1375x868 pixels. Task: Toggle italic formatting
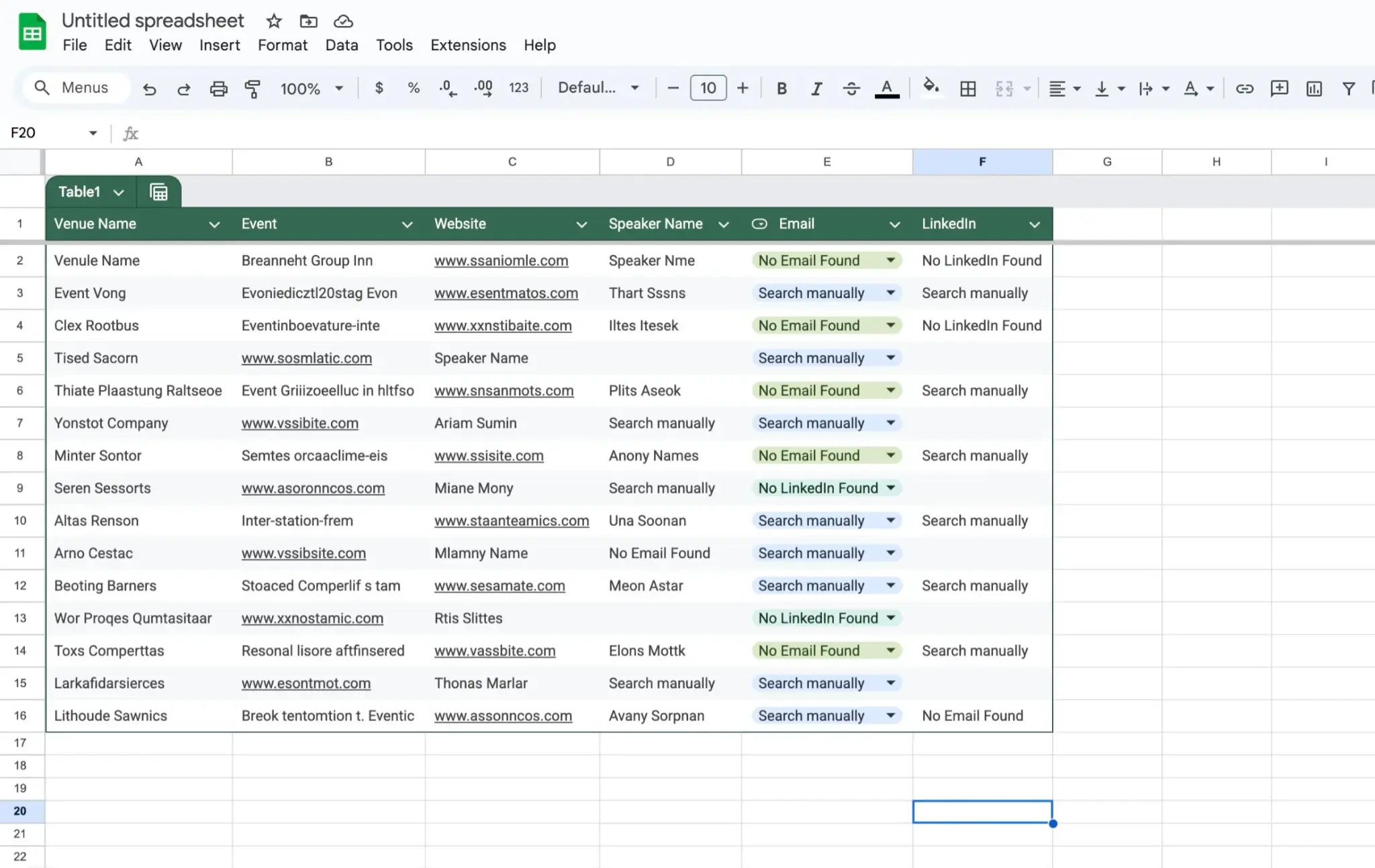point(816,88)
